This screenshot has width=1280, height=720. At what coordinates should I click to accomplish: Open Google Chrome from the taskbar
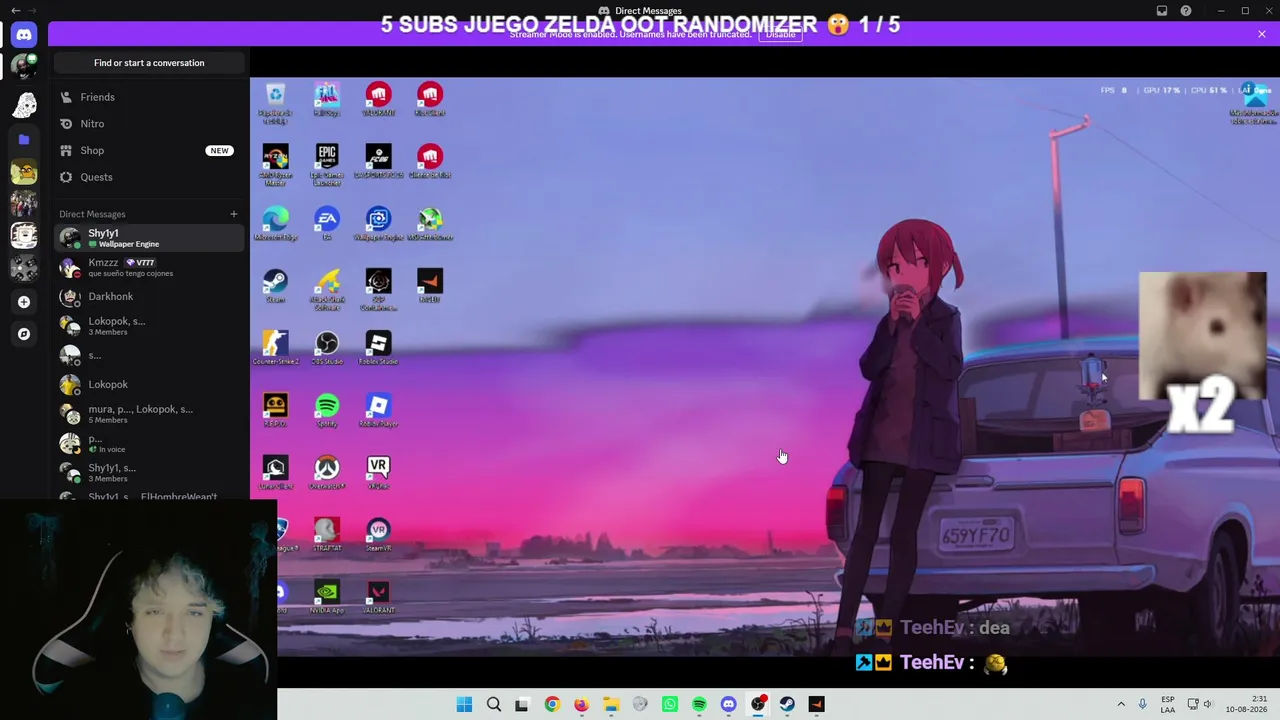click(x=552, y=704)
